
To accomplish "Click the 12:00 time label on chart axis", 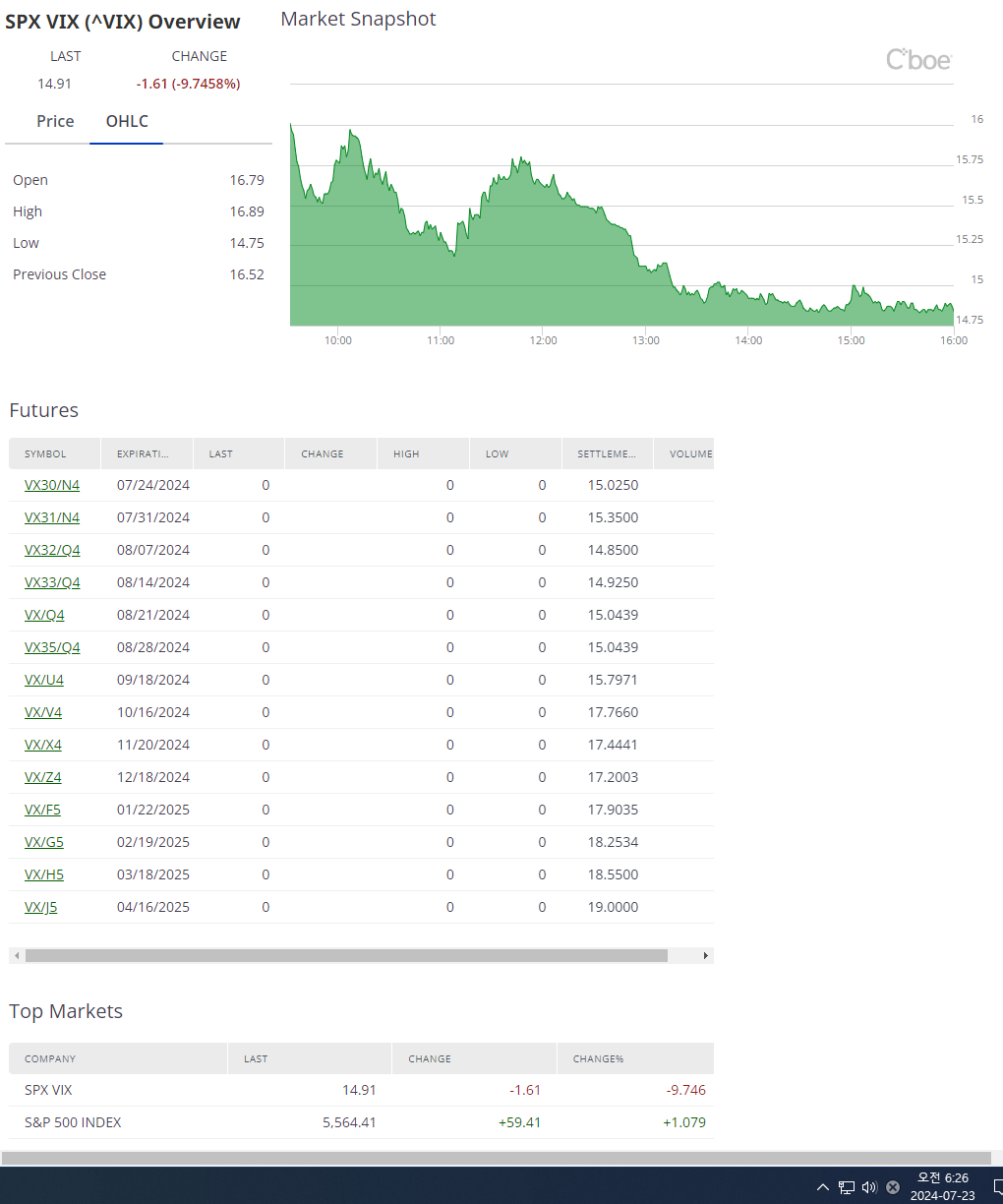I will click(543, 340).
